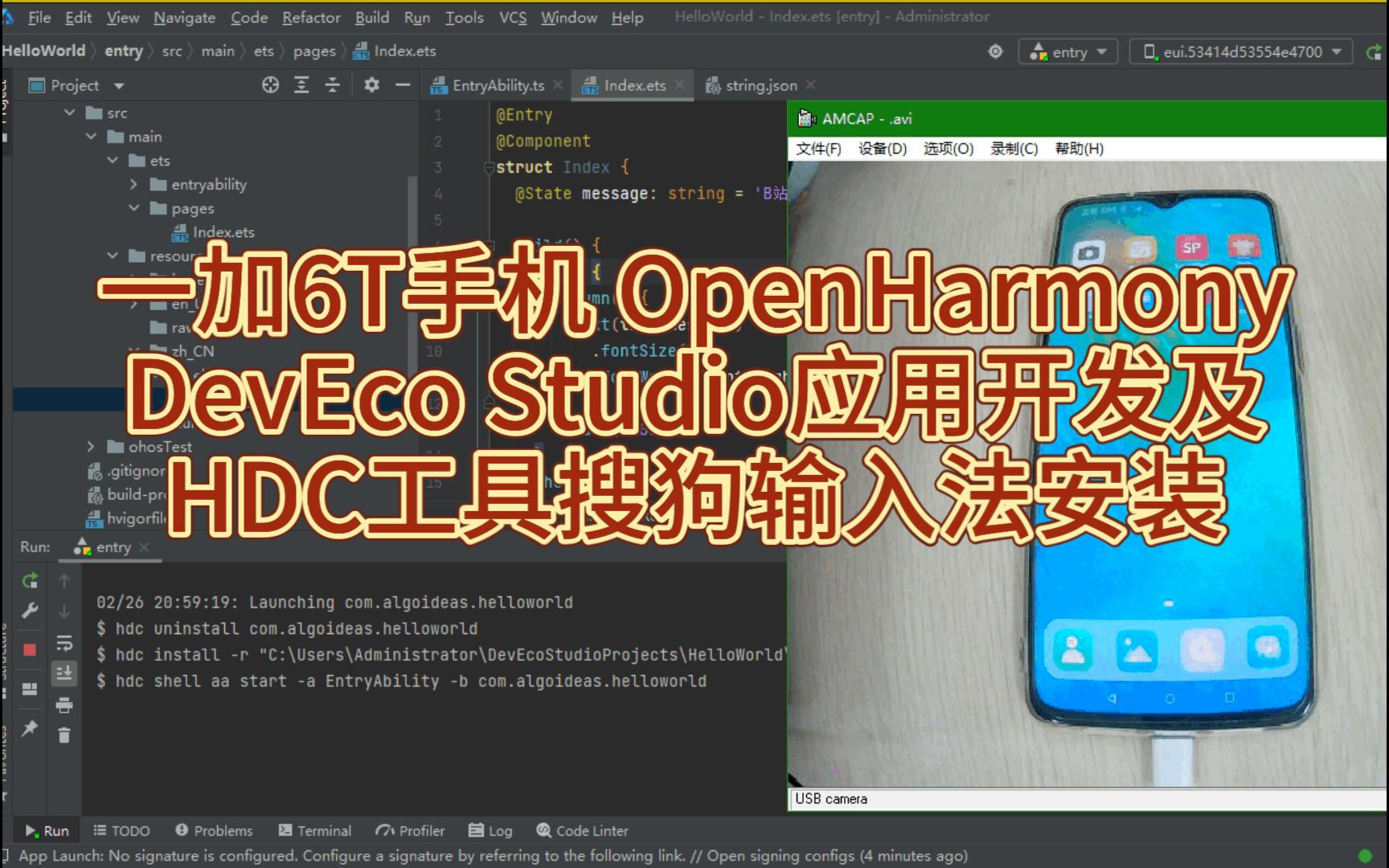Toggle soft-wrap in the Run console

click(x=64, y=643)
